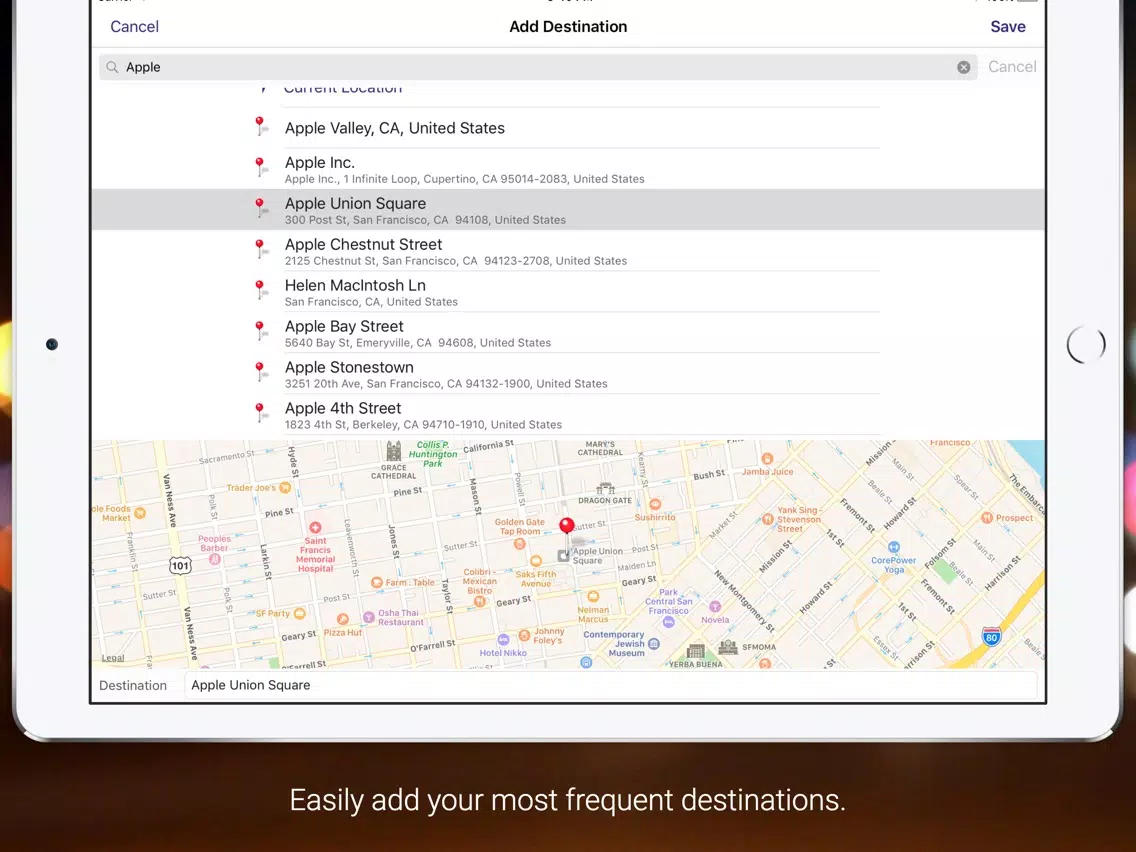Click the pin icon beside Apple Valley

[x=261, y=126]
